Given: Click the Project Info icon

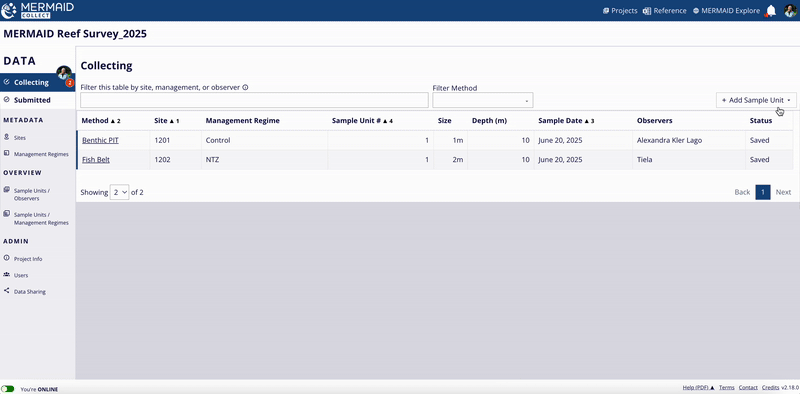Looking at the screenshot, I should (x=7, y=258).
